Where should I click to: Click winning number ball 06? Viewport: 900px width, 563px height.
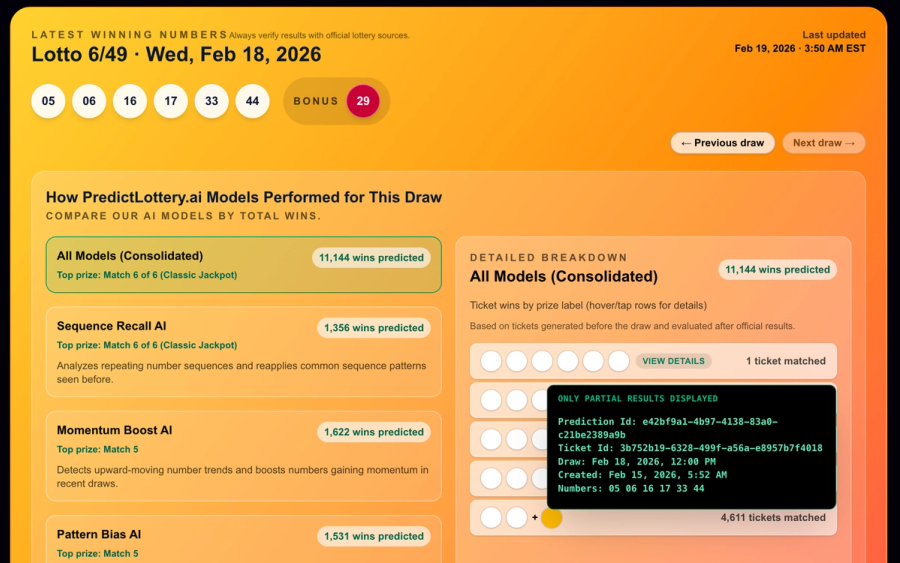pyautogui.click(x=89, y=101)
